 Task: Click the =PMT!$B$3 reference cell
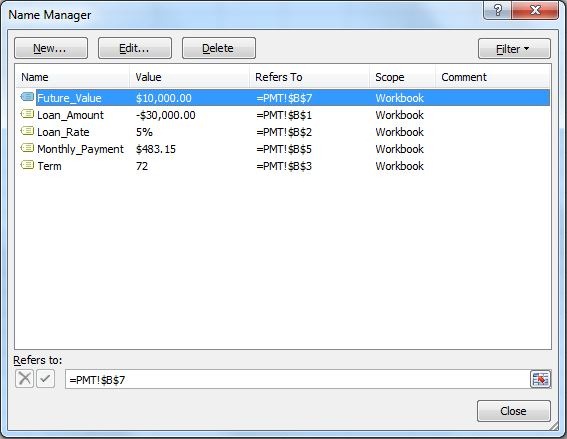284,166
